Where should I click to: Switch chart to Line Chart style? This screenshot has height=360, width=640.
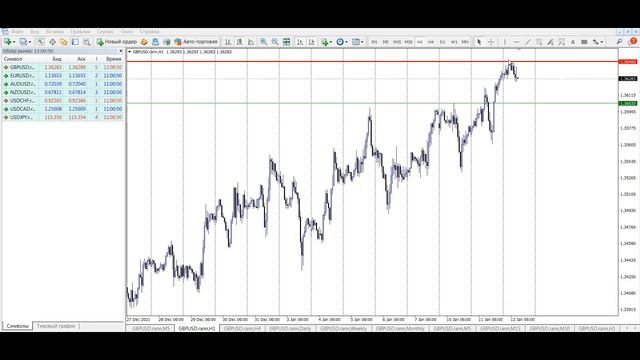coord(251,42)
